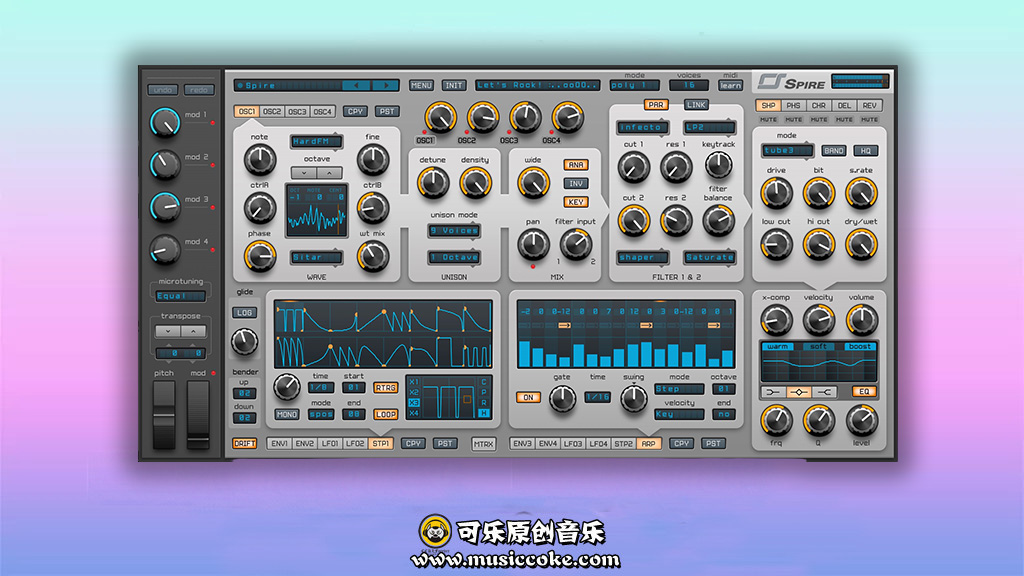This screenshot has width=1024, height=576.
Task: Toggle the boost output mode
Action: click(859, 346)
